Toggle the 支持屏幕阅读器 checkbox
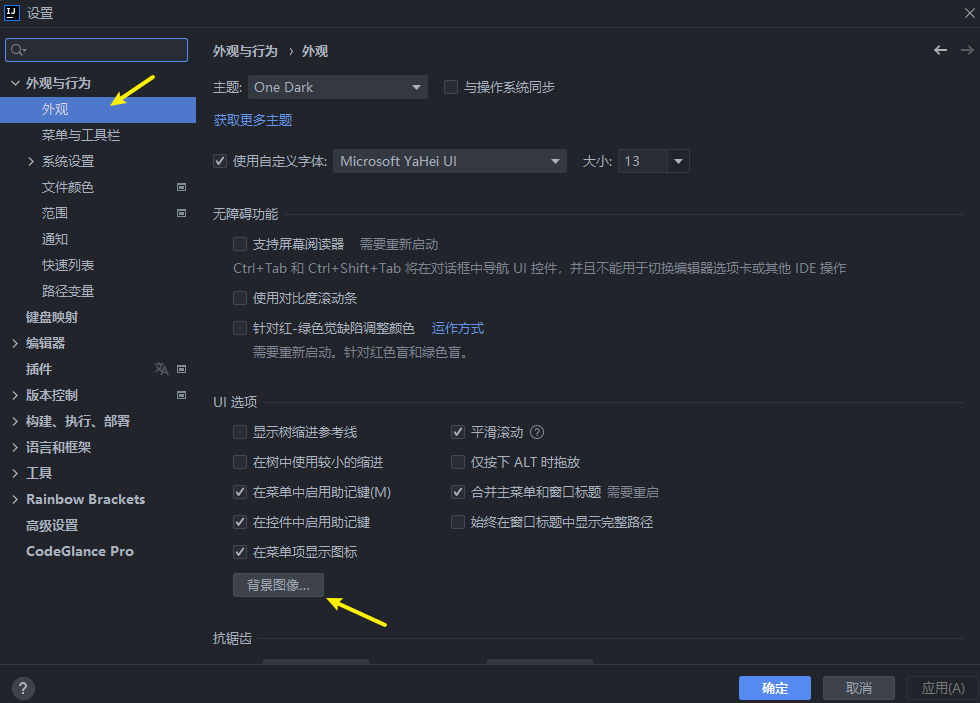 [x=240, y=244]
